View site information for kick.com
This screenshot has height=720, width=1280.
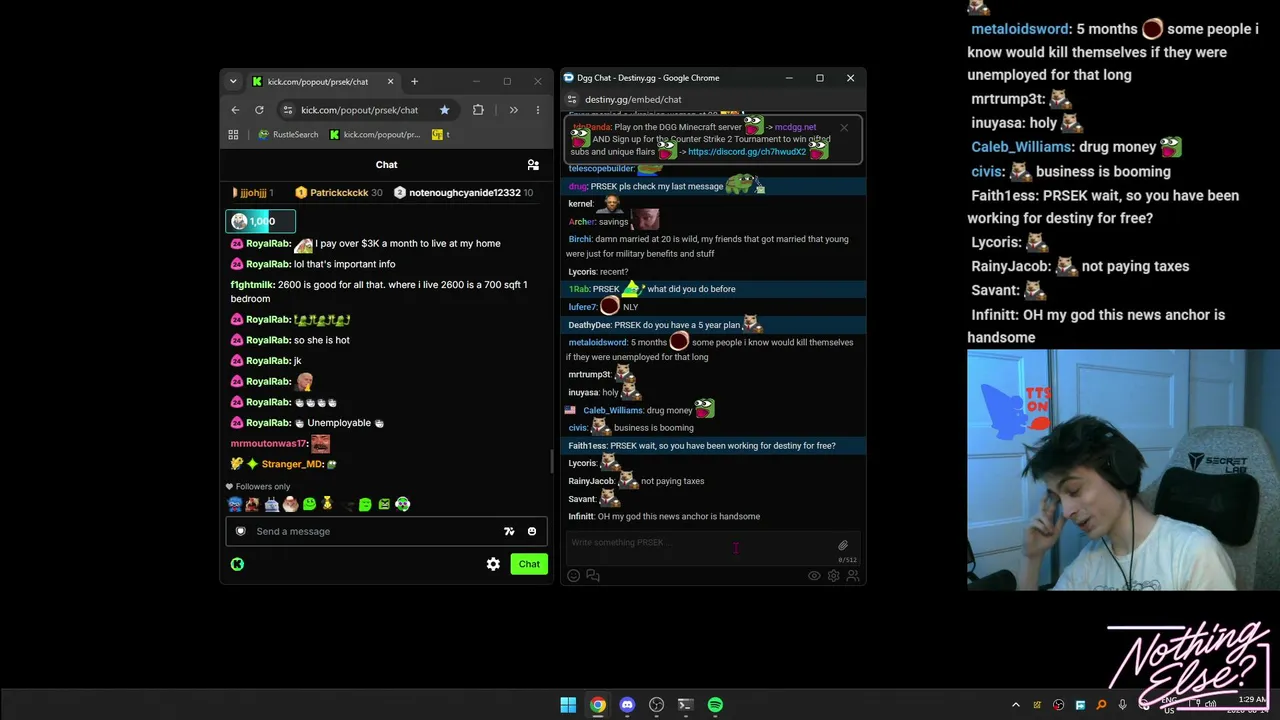click(x=288, y=110)
